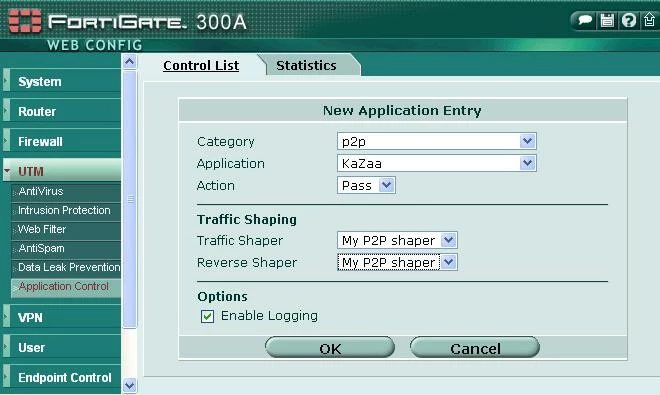The width and height of the screenshot is (660, 395).
Task: Expand the Firewall menu section
Action: (62, 141)
